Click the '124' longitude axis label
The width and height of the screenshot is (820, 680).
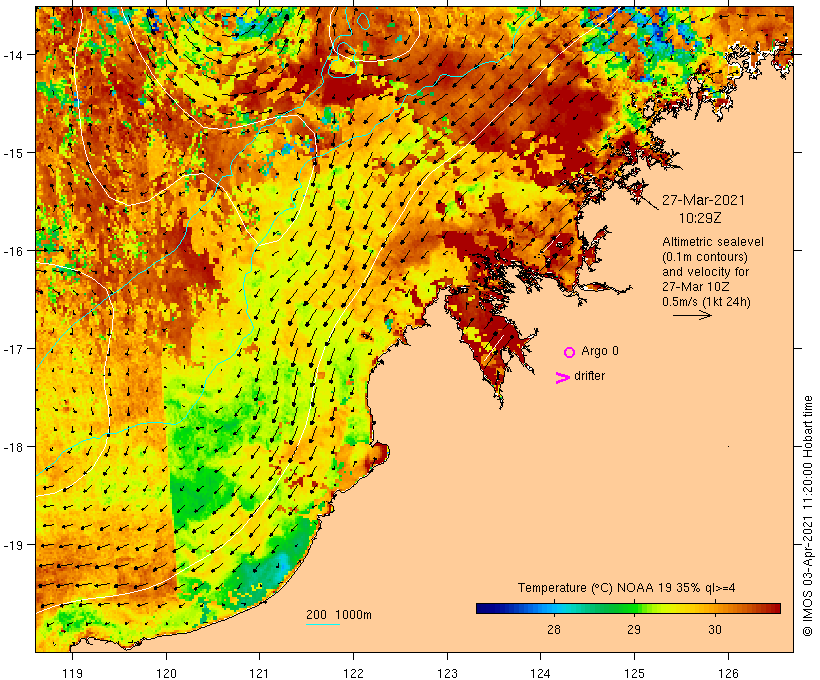click(540, 673)
